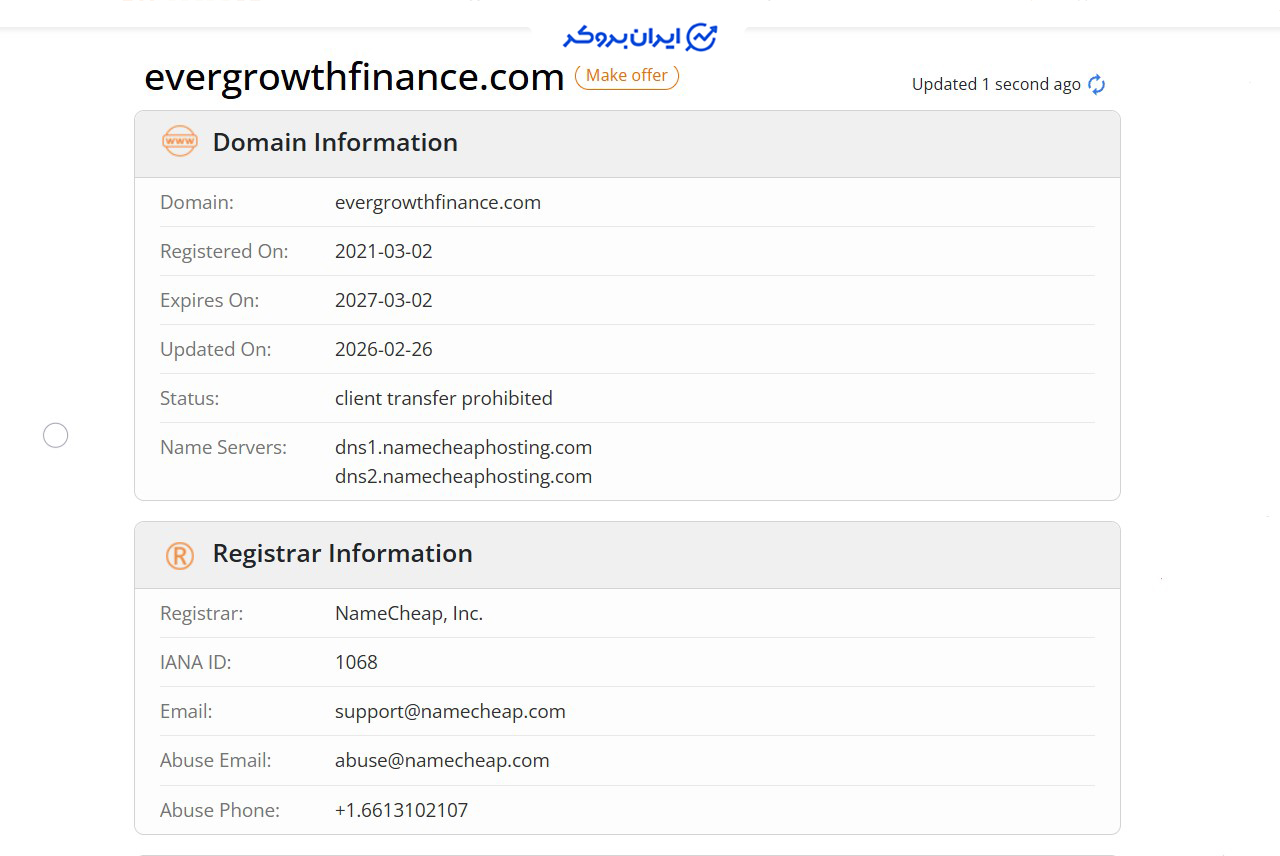This screenshot has width=1280, height=856.
Task: Click the www icon in Domain Information header
Action: [180, 142]
